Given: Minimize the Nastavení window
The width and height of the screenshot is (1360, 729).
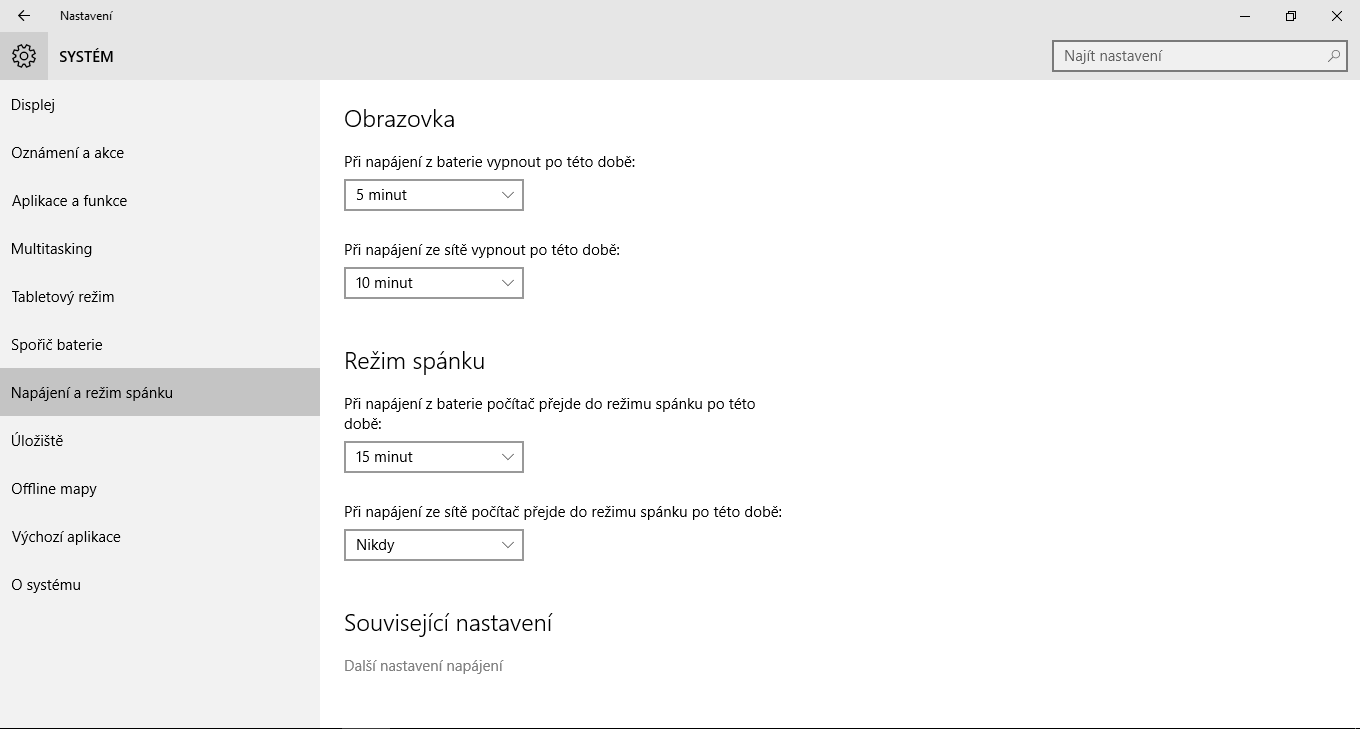Looking at the screenshot, I should 1245,16.
